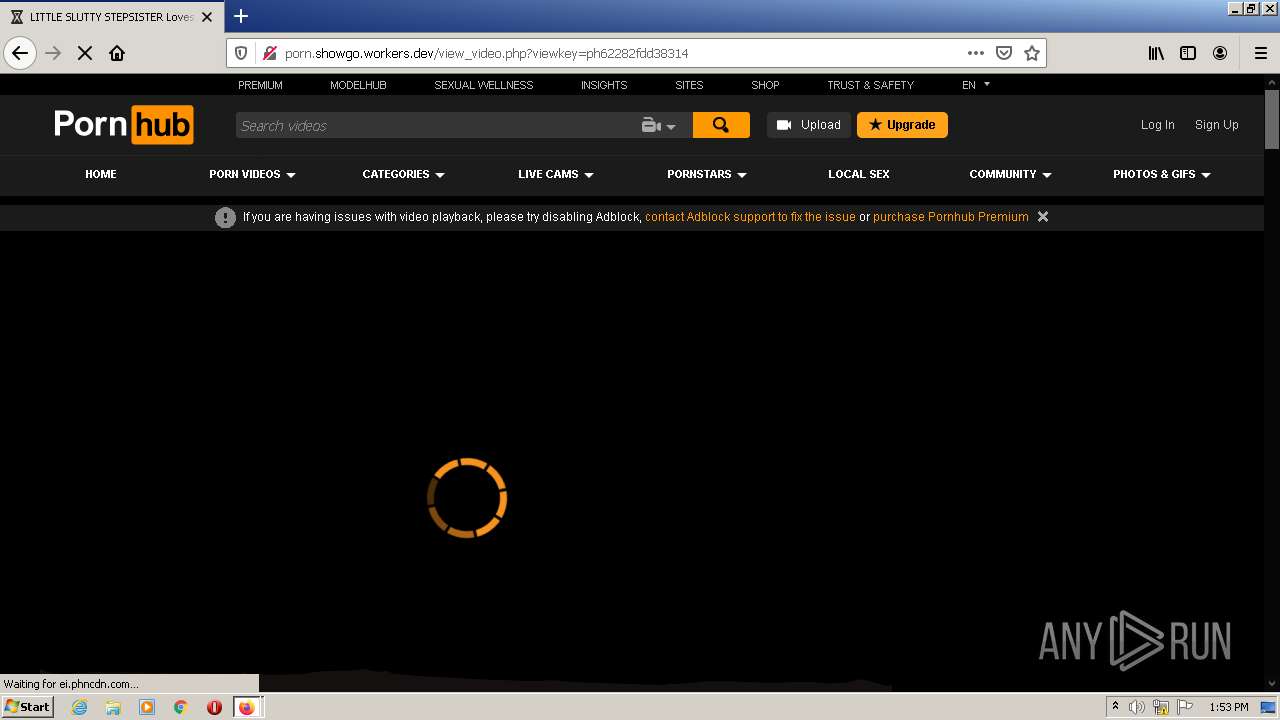Focus the Search videos input field
This screenshot has width=1280, height=720.
[435, 125]
